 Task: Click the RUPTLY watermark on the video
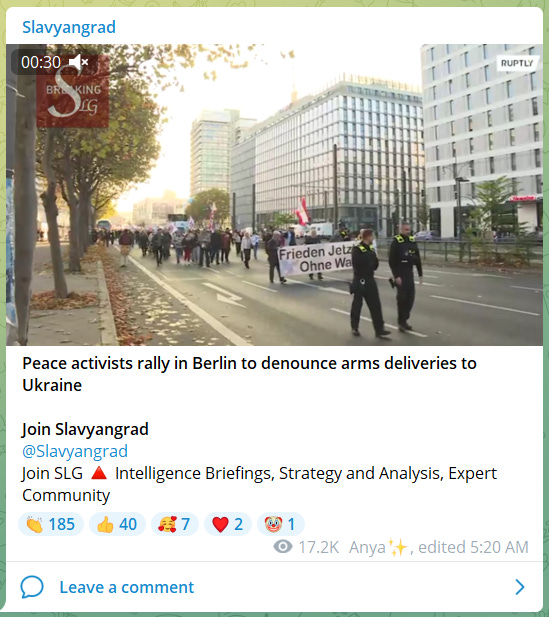pyautogui.click(x=517, y=63)
